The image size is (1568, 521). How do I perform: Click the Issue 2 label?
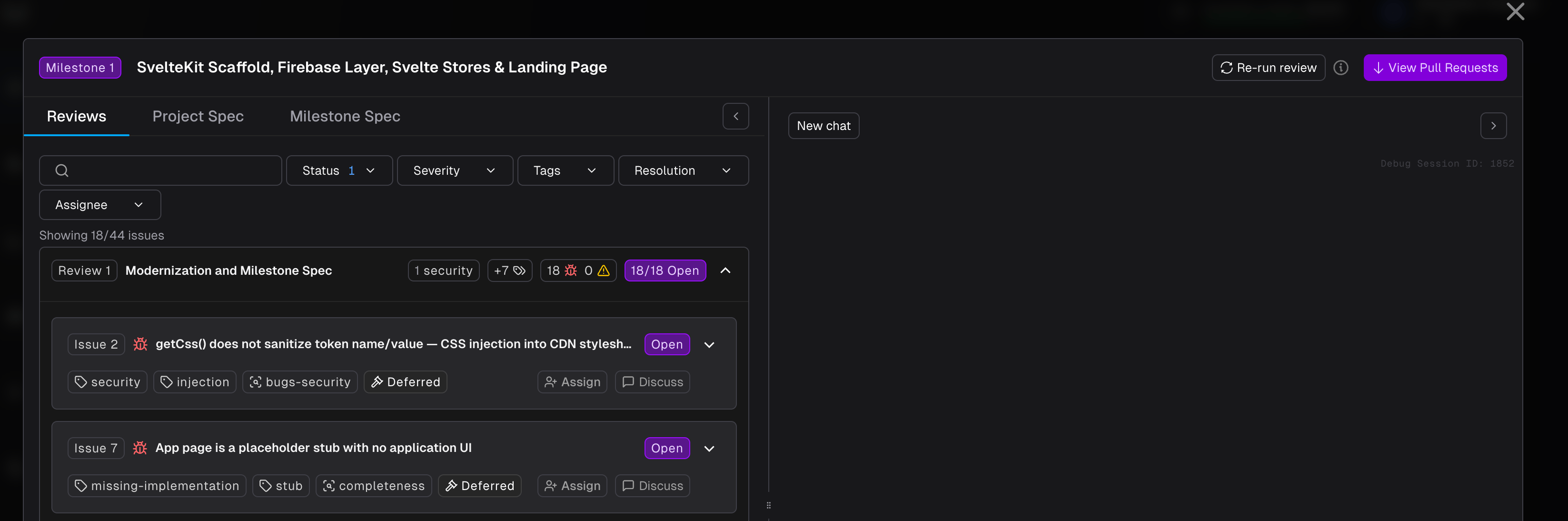pos(96,344)
